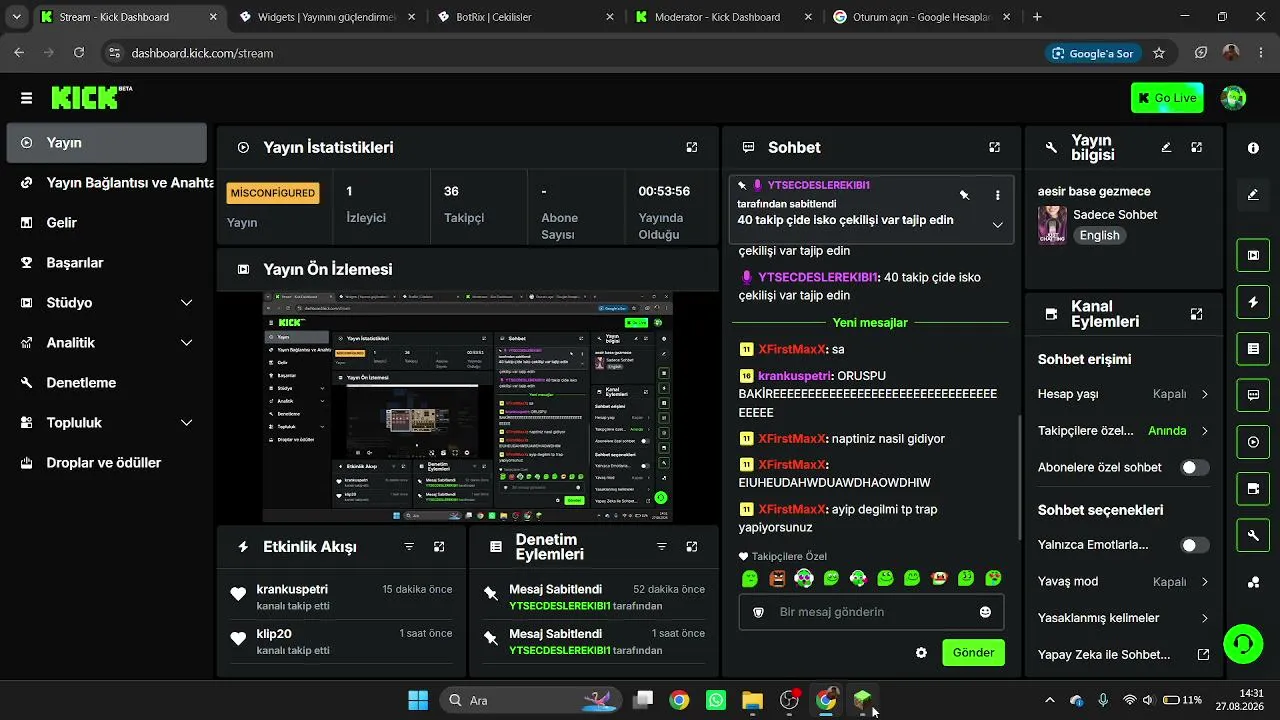Open Droplar ve ödüller in the sidebar
The image size is (1280, 720).
pos(107,463)
